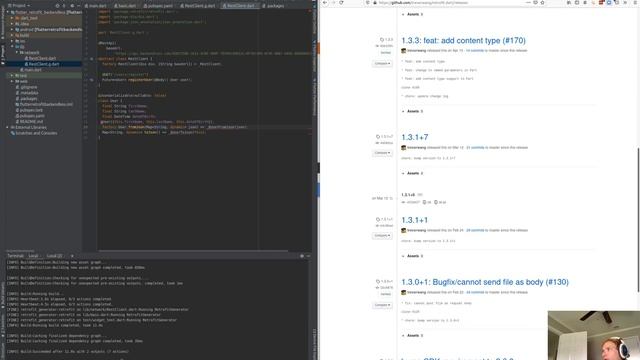
Task: Open .metadata file in project tree
Action: [28, 93]
